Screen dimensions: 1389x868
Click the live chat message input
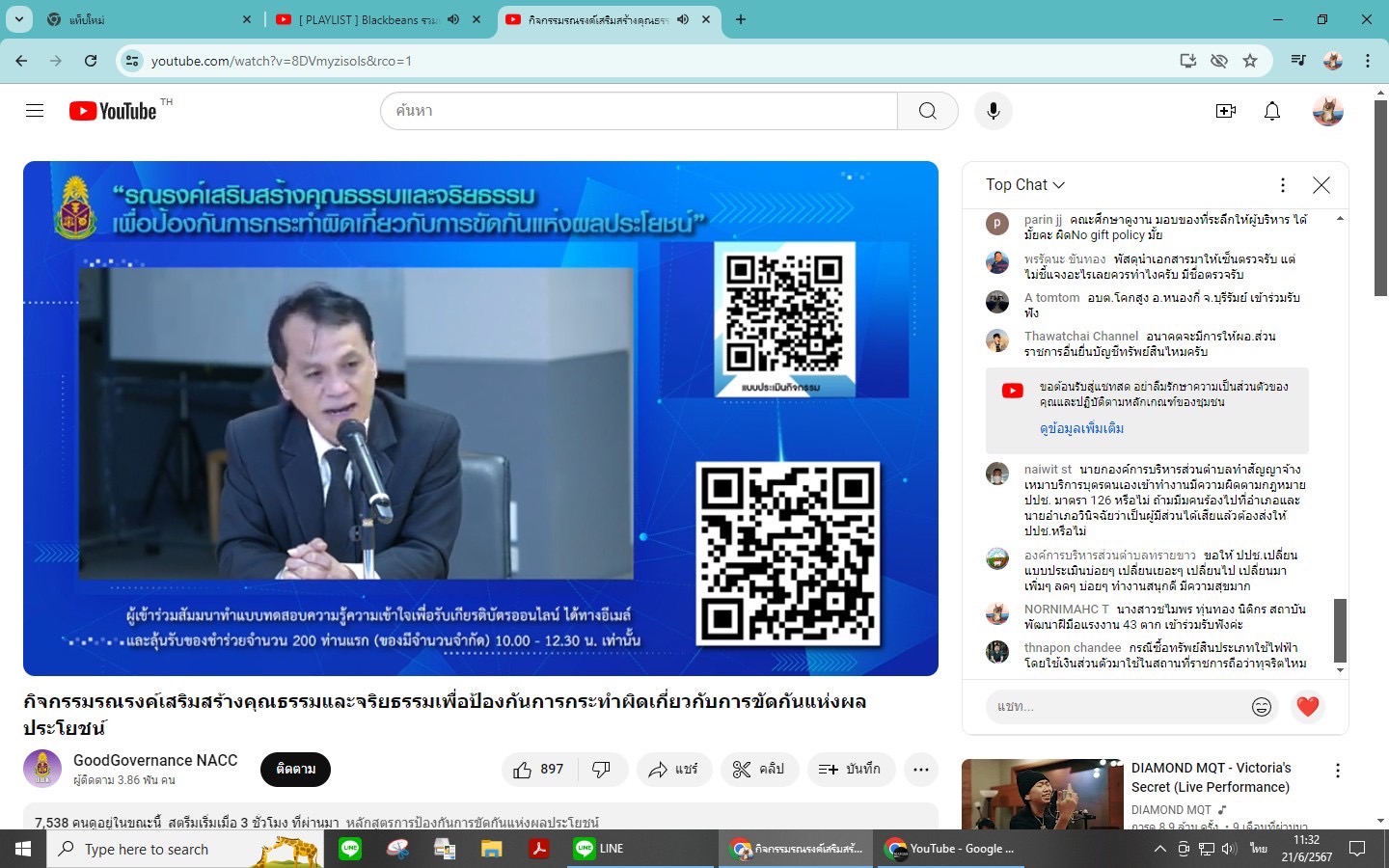tap(1119, 707)
